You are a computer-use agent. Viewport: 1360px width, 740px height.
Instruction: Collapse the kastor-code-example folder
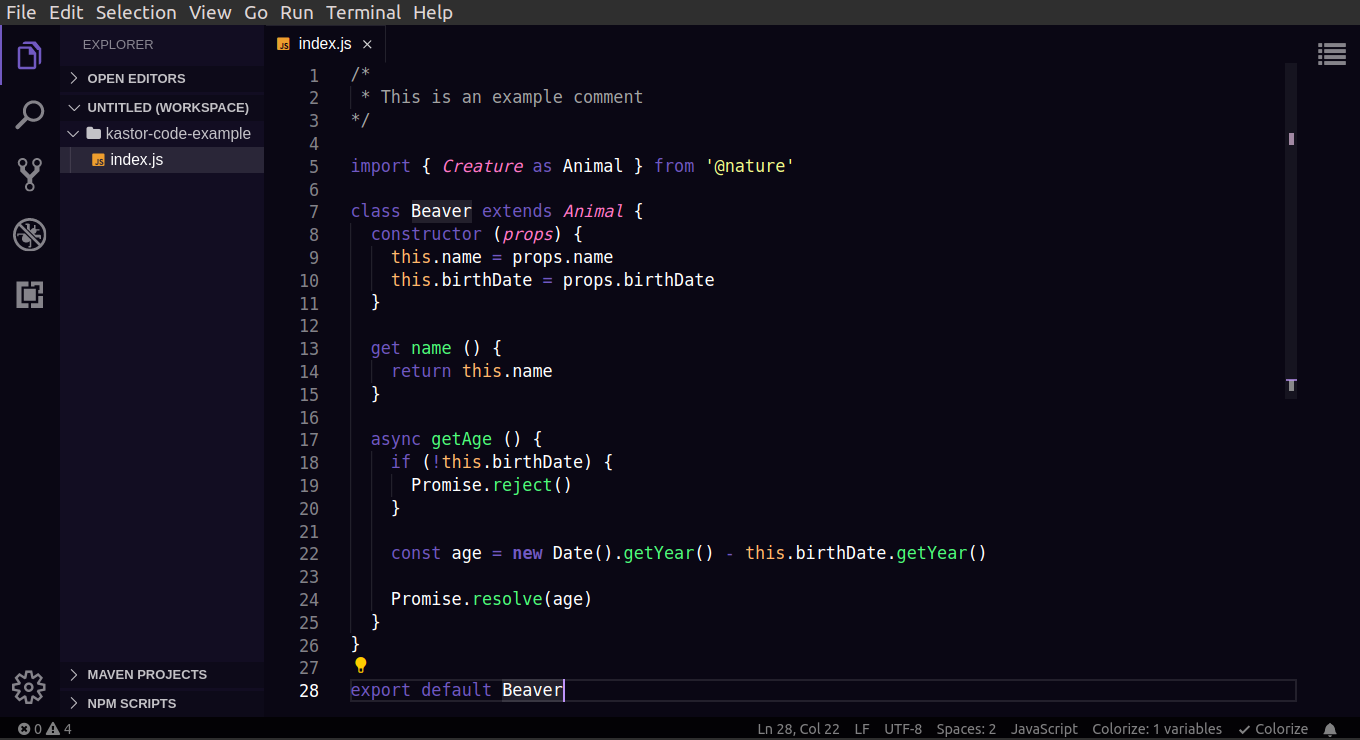[73, 133]
